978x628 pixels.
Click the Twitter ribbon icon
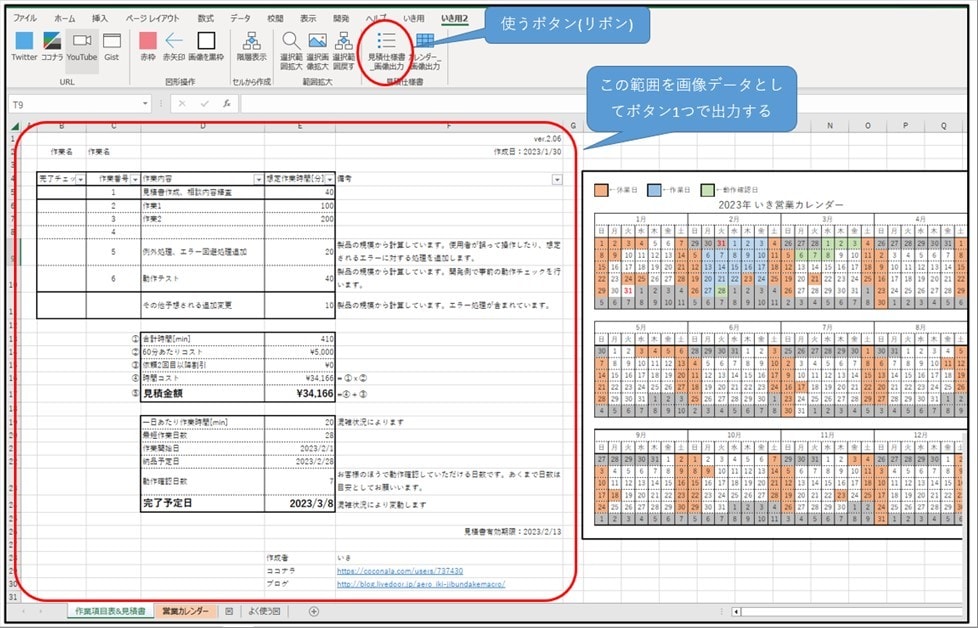[24, 46]
